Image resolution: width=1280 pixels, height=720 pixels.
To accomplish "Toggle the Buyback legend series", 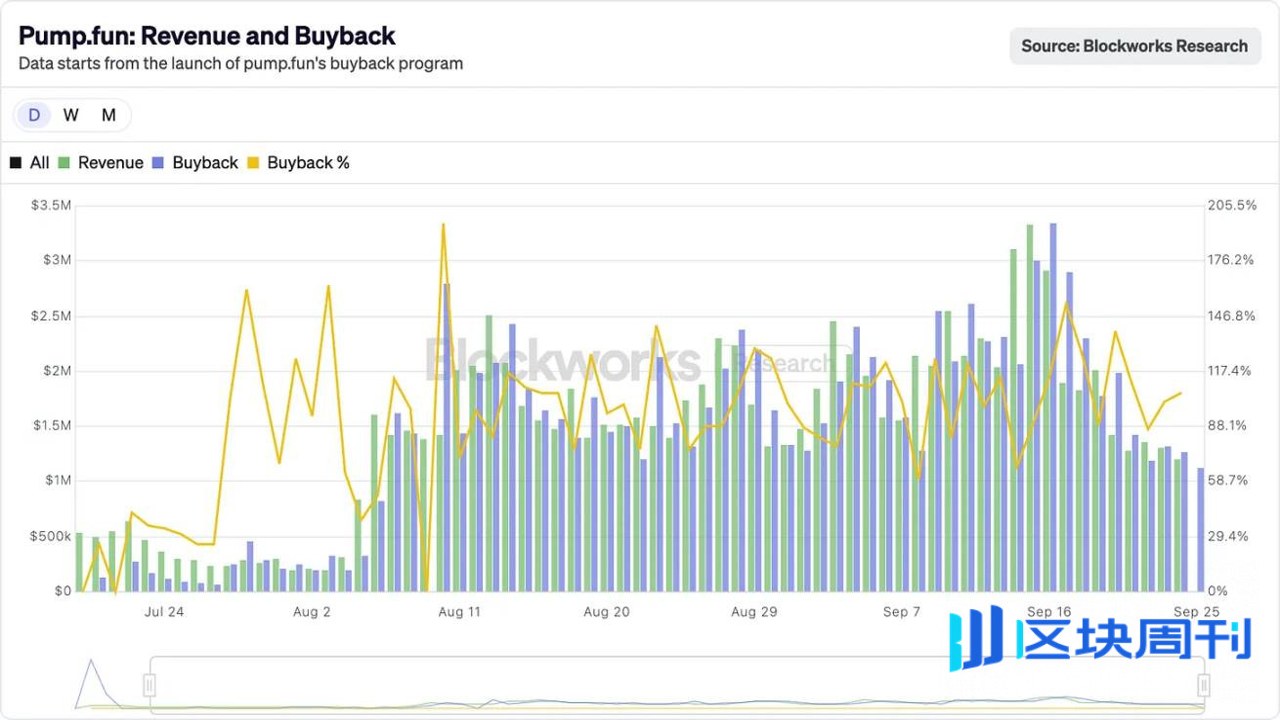I will point(195,163).
